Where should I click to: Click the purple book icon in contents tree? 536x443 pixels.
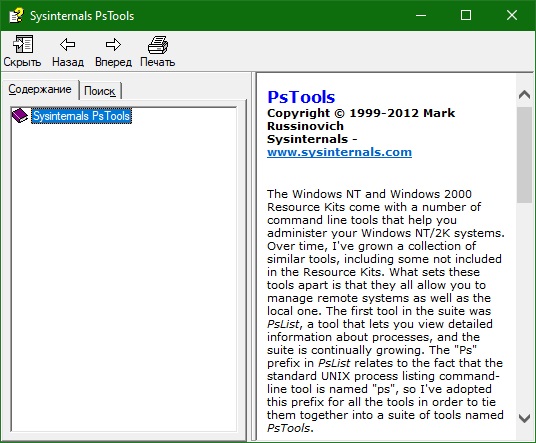coord(20,116)
